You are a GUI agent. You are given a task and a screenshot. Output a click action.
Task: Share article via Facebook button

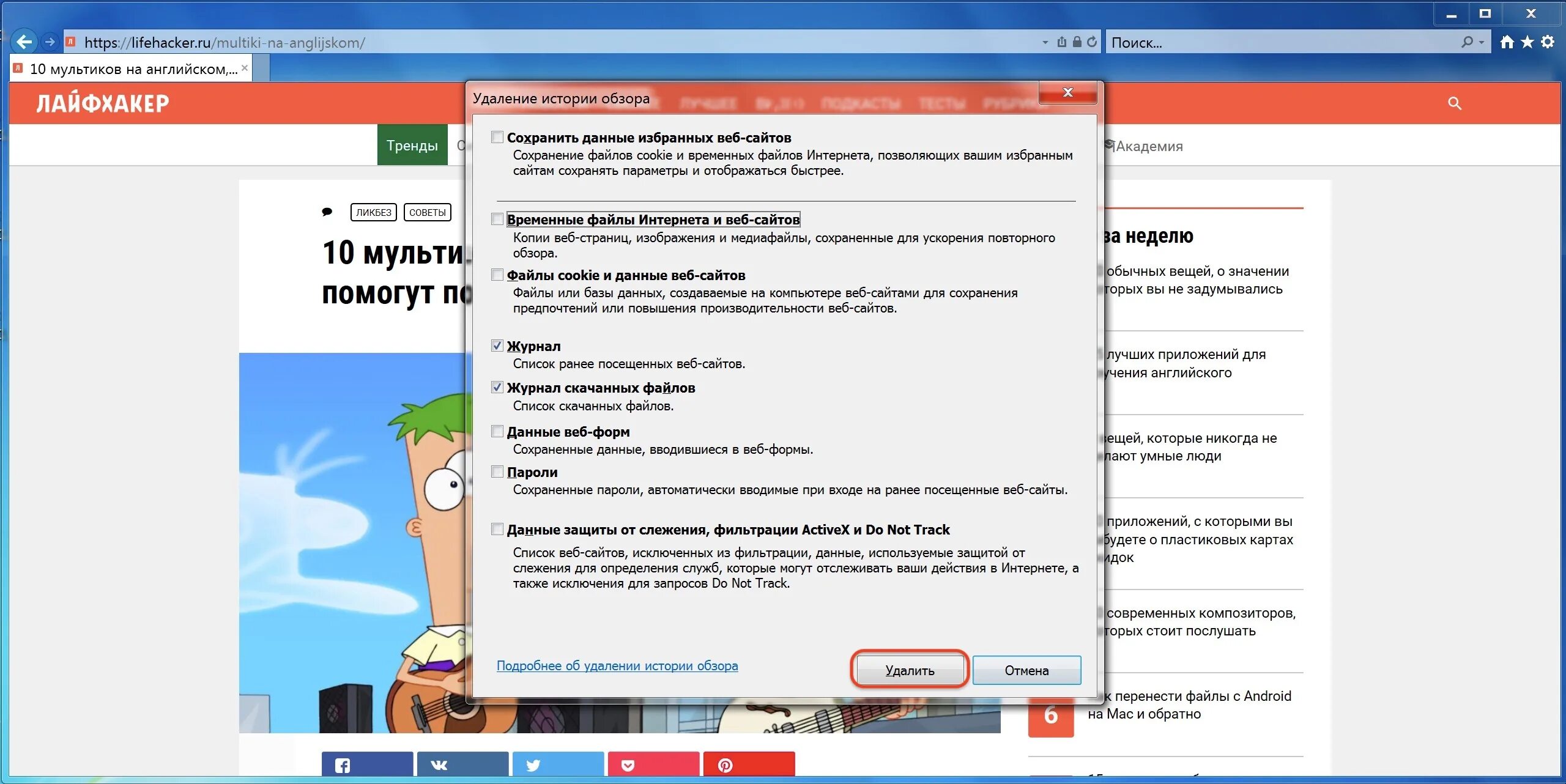point(367,764)
